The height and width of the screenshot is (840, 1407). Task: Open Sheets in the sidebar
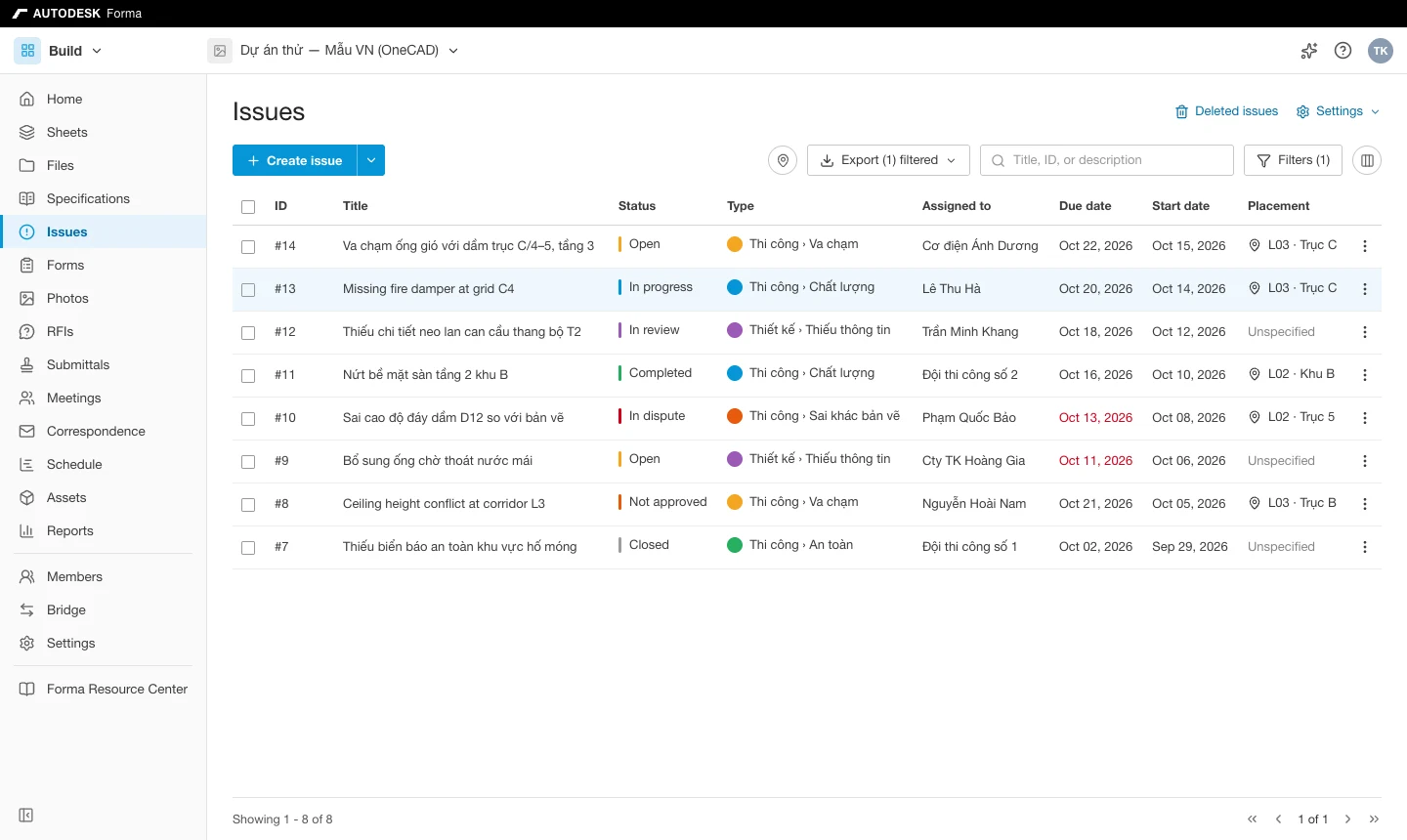pos(104,133)
